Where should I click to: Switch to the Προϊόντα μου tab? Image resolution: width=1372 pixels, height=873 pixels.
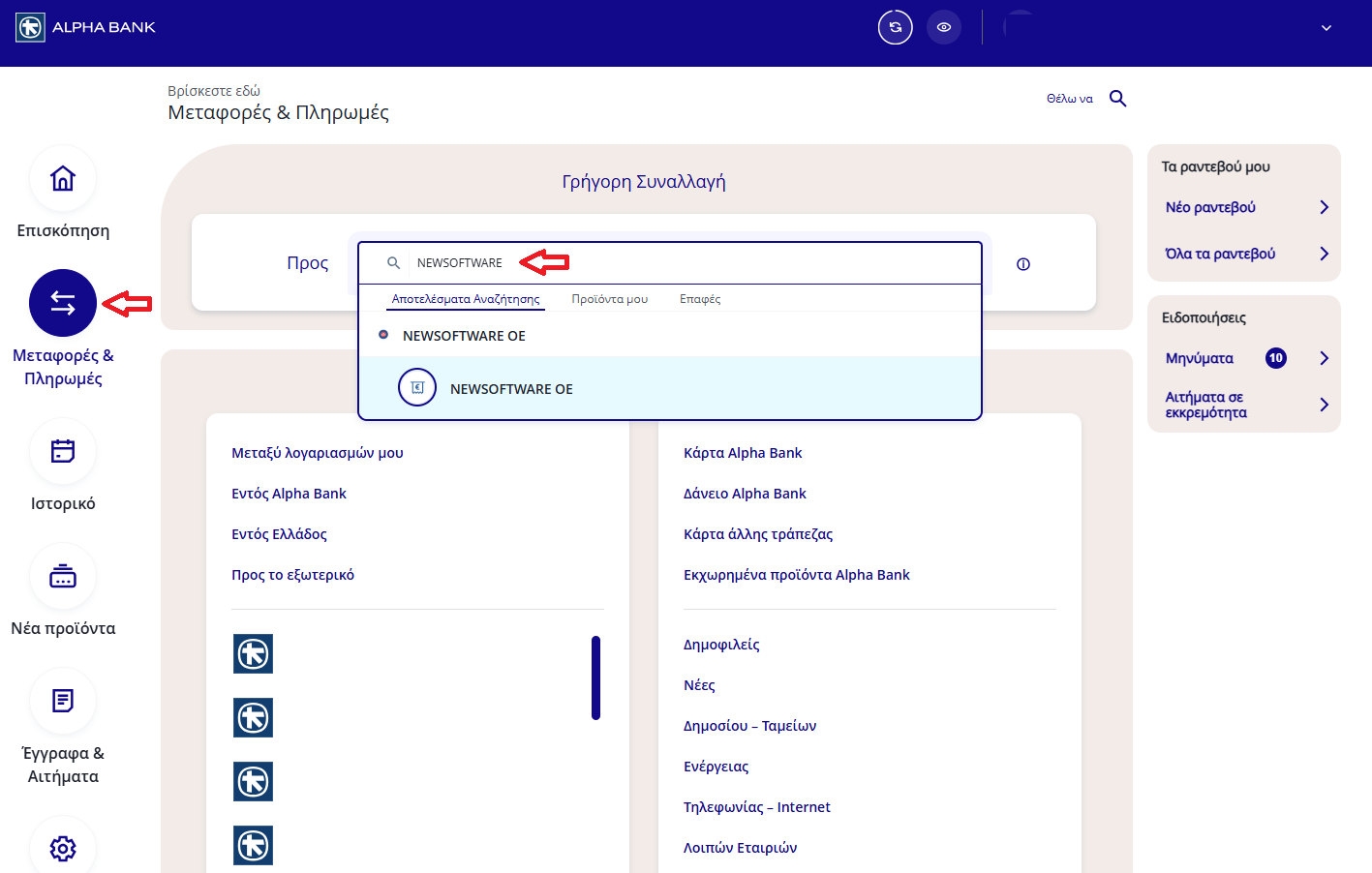(x=609, y=299)
